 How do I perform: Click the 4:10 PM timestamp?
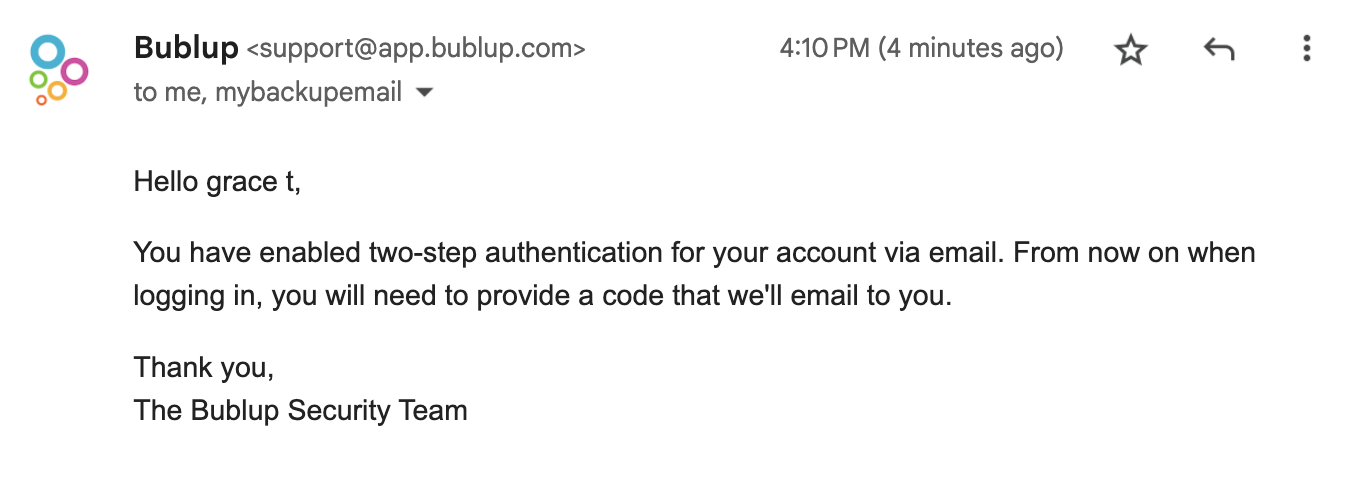pyautogui.click(x=824, y=48)
